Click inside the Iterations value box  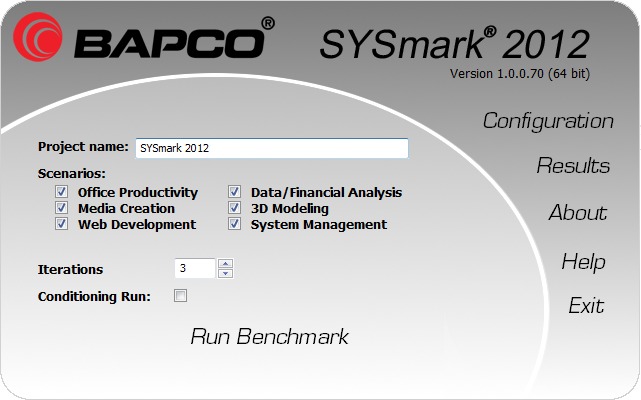click(194, 268)
